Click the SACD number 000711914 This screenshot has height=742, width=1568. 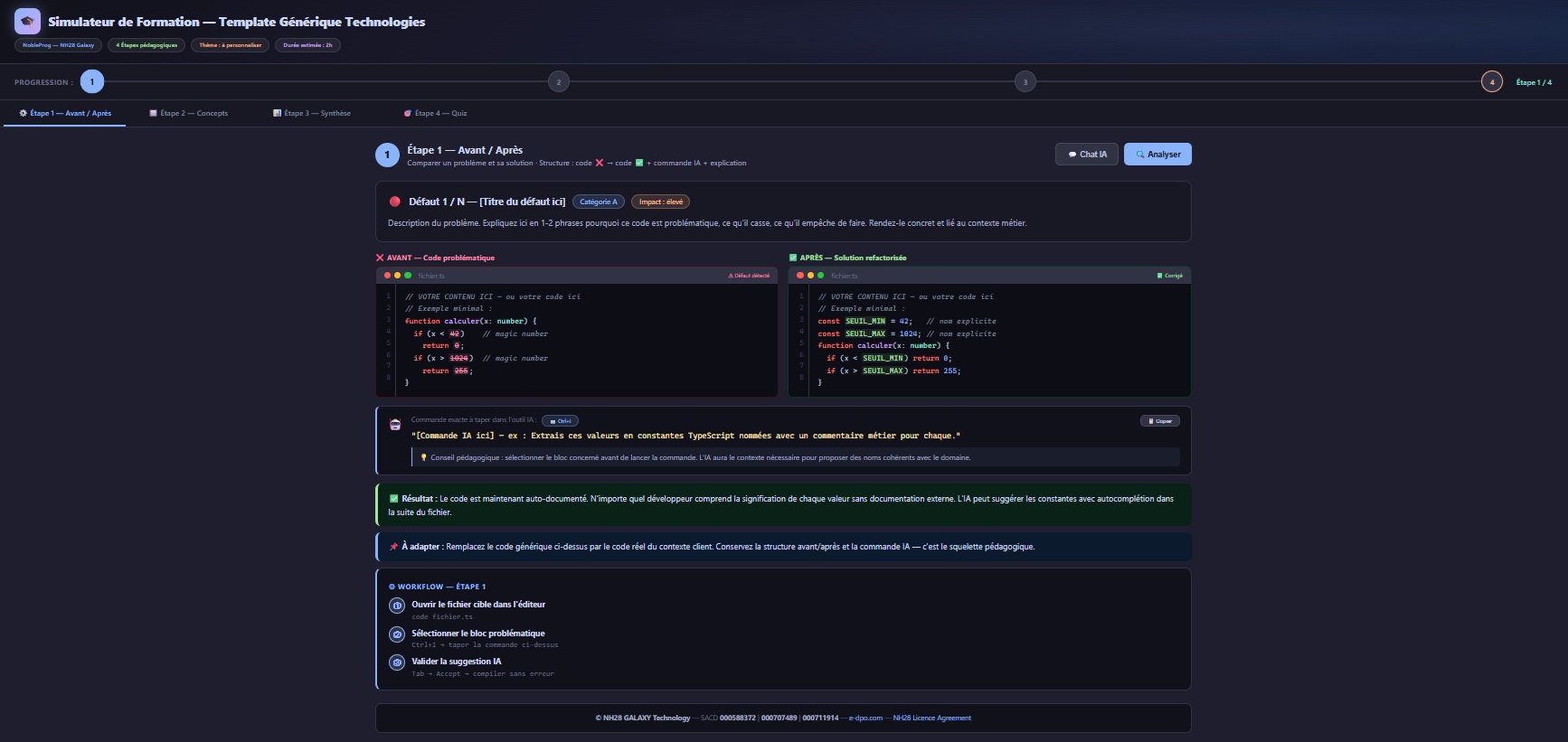tap(820, 718)
